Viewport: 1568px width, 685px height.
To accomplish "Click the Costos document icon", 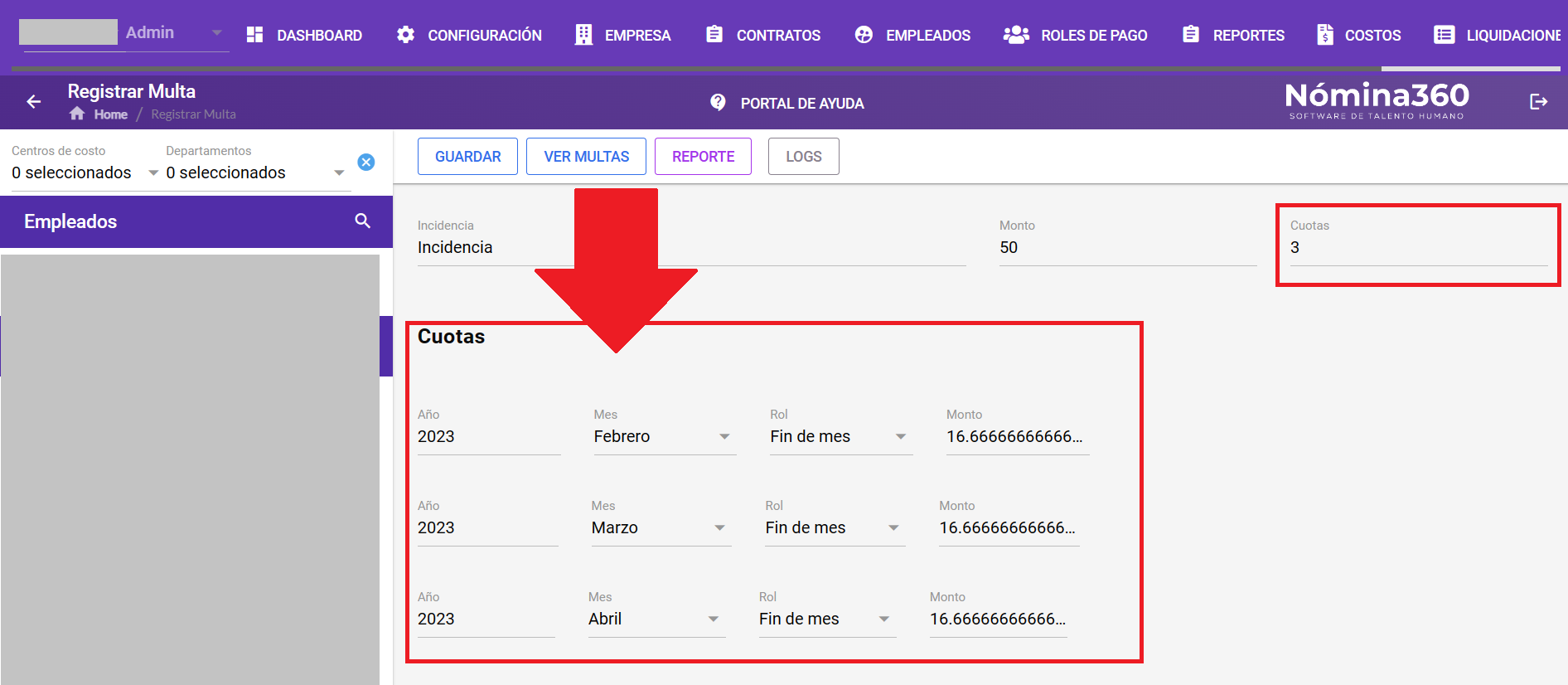I will [1325, 35].
